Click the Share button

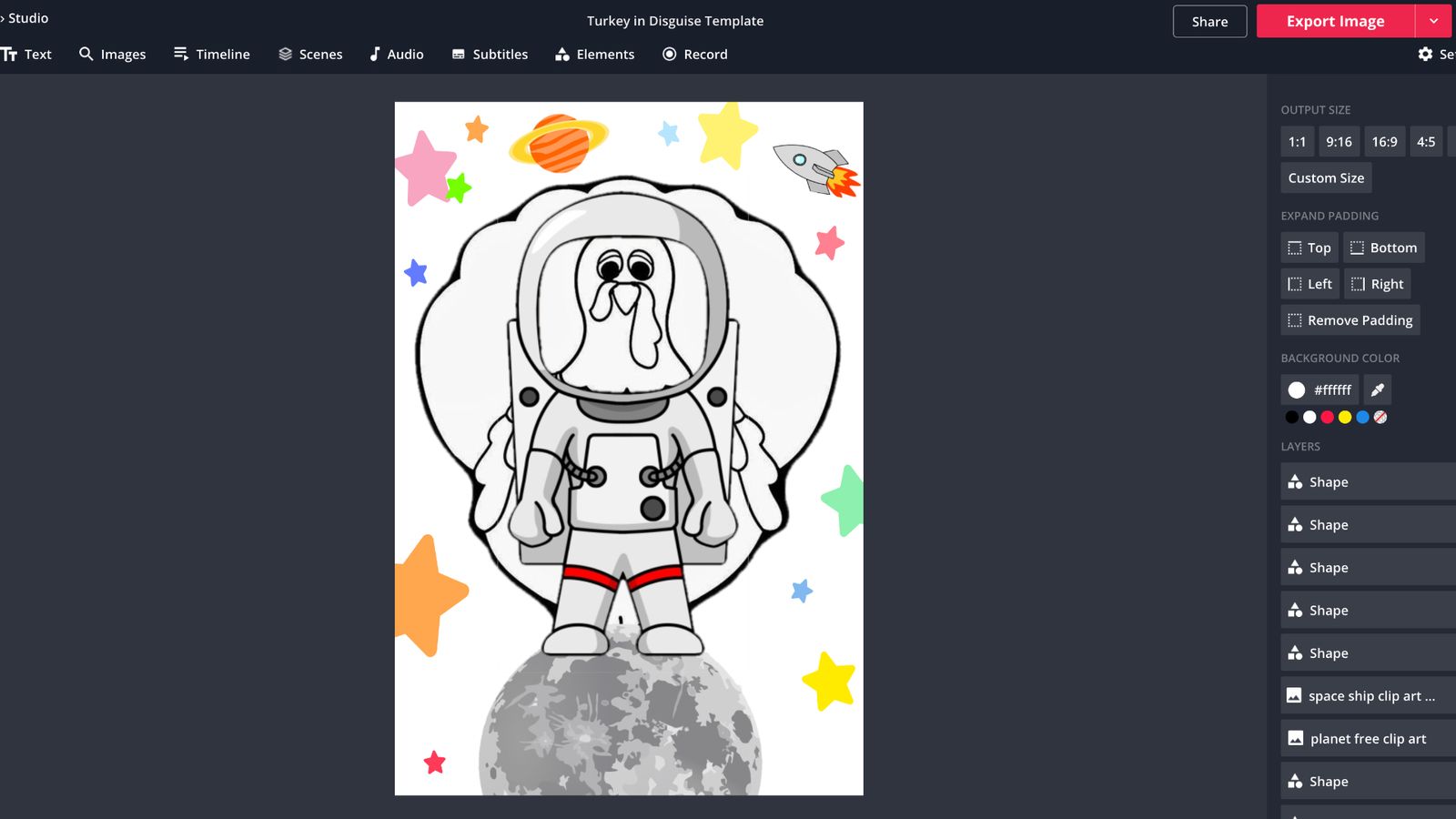click(1209, 22)
